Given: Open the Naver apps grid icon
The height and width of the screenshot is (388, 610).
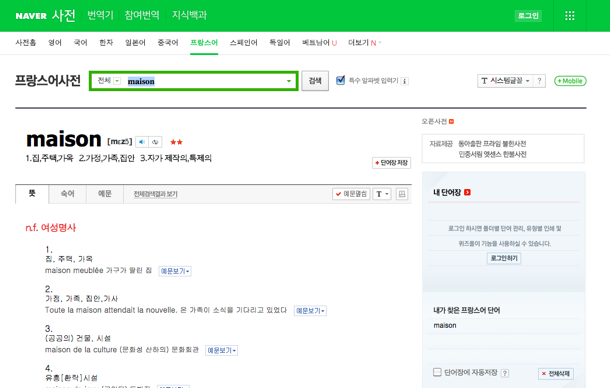Looking at the screenshot, I should click(x=570, y=16).
